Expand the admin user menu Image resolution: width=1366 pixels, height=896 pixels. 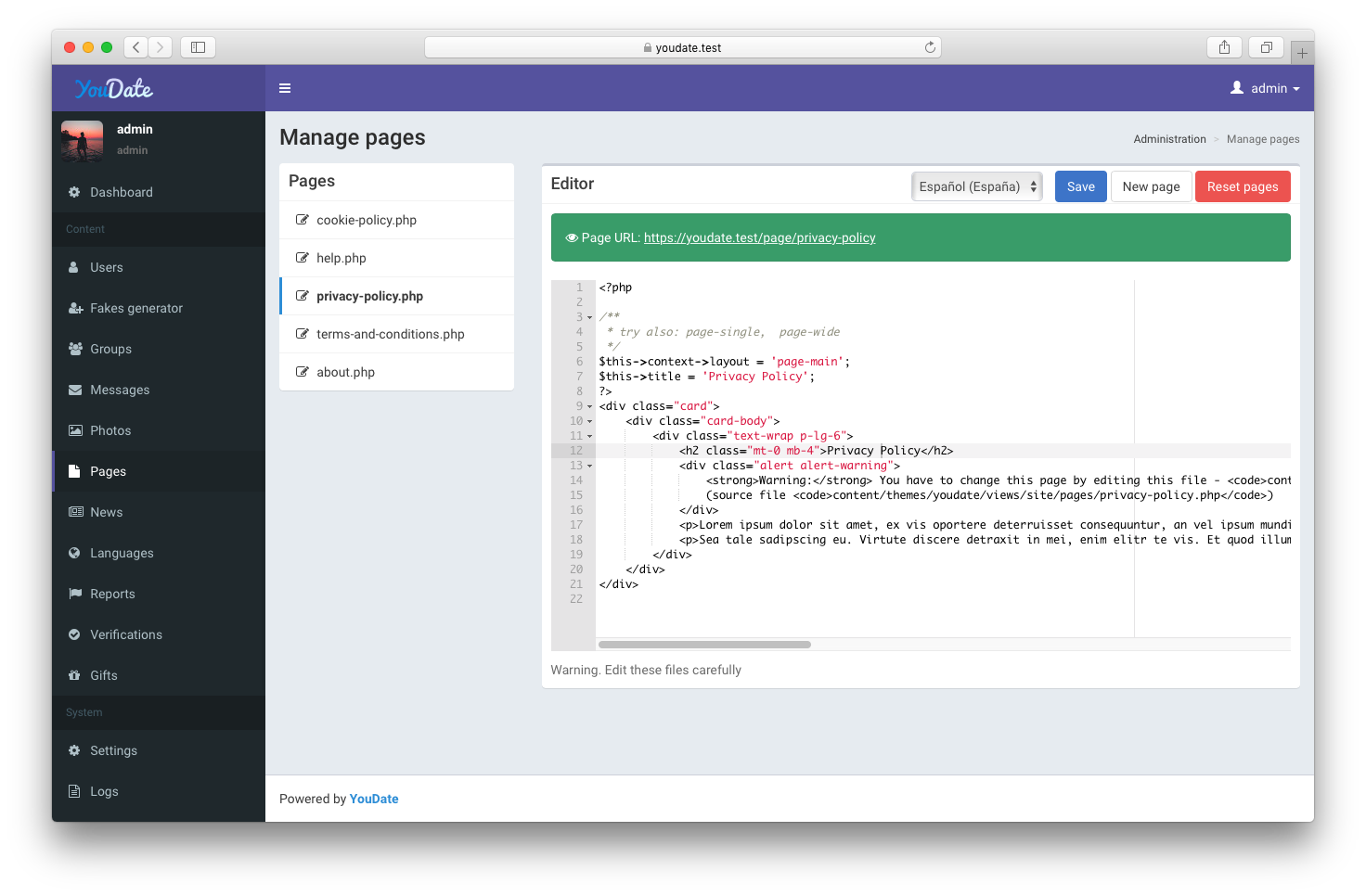point(1265,88)
